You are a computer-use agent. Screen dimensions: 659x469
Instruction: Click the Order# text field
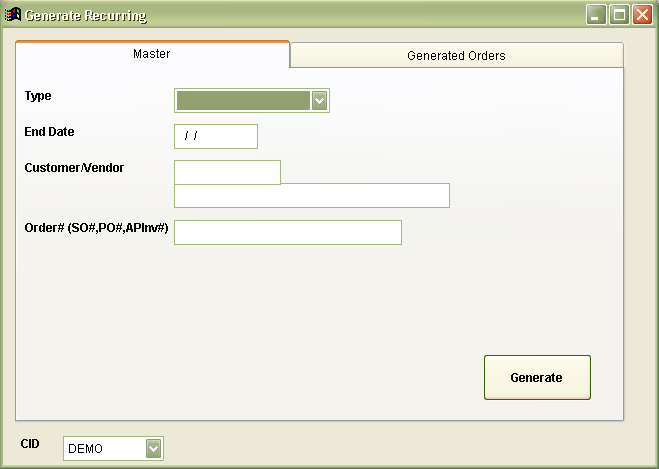click(x=288, y=232)
